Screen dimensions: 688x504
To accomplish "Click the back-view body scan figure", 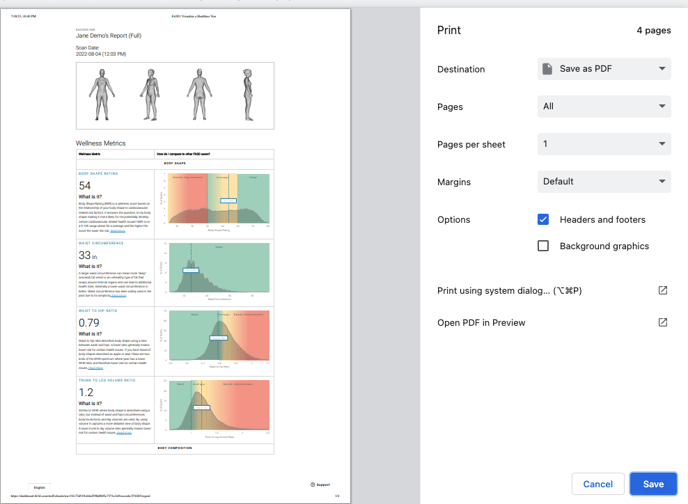I will [x=199, y=94].
